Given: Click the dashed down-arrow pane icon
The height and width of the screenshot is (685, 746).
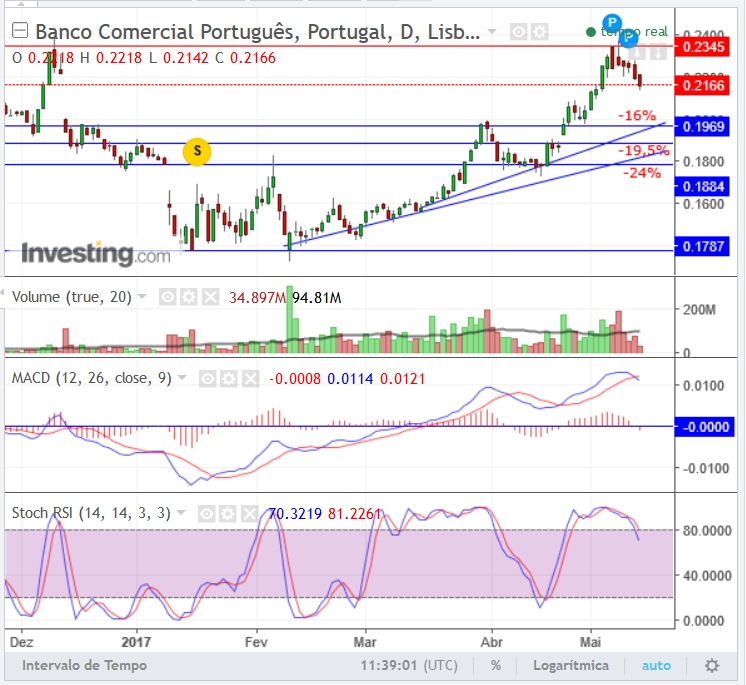Looking at the screenshot, I should coord(658,52).
